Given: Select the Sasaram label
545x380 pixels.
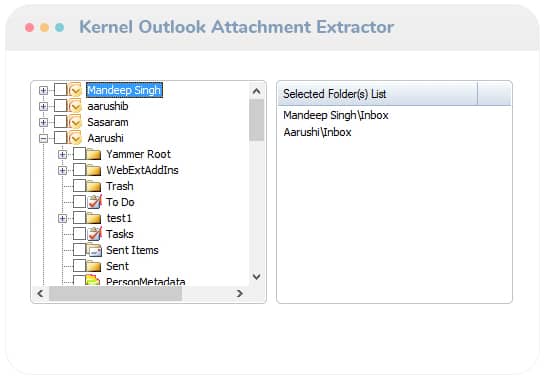Looking at the screenshot, I should click(108, 122).
